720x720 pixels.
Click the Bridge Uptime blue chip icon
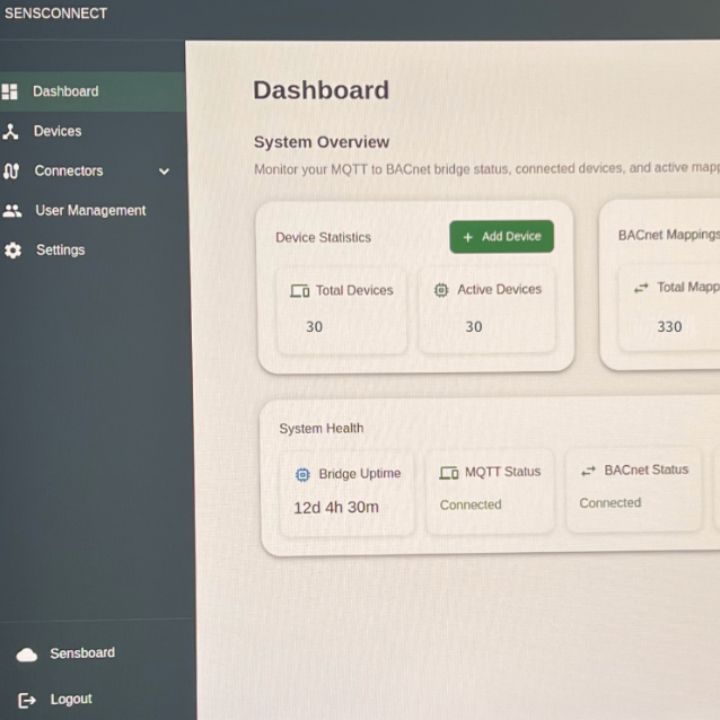click(x=303, y=474)
